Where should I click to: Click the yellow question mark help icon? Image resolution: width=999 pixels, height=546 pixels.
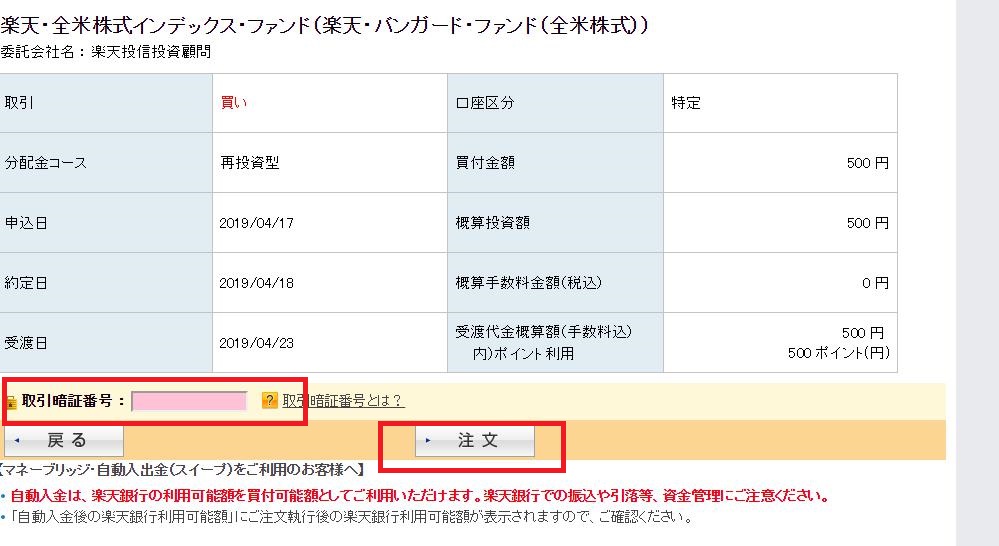[x=270, y=400]
